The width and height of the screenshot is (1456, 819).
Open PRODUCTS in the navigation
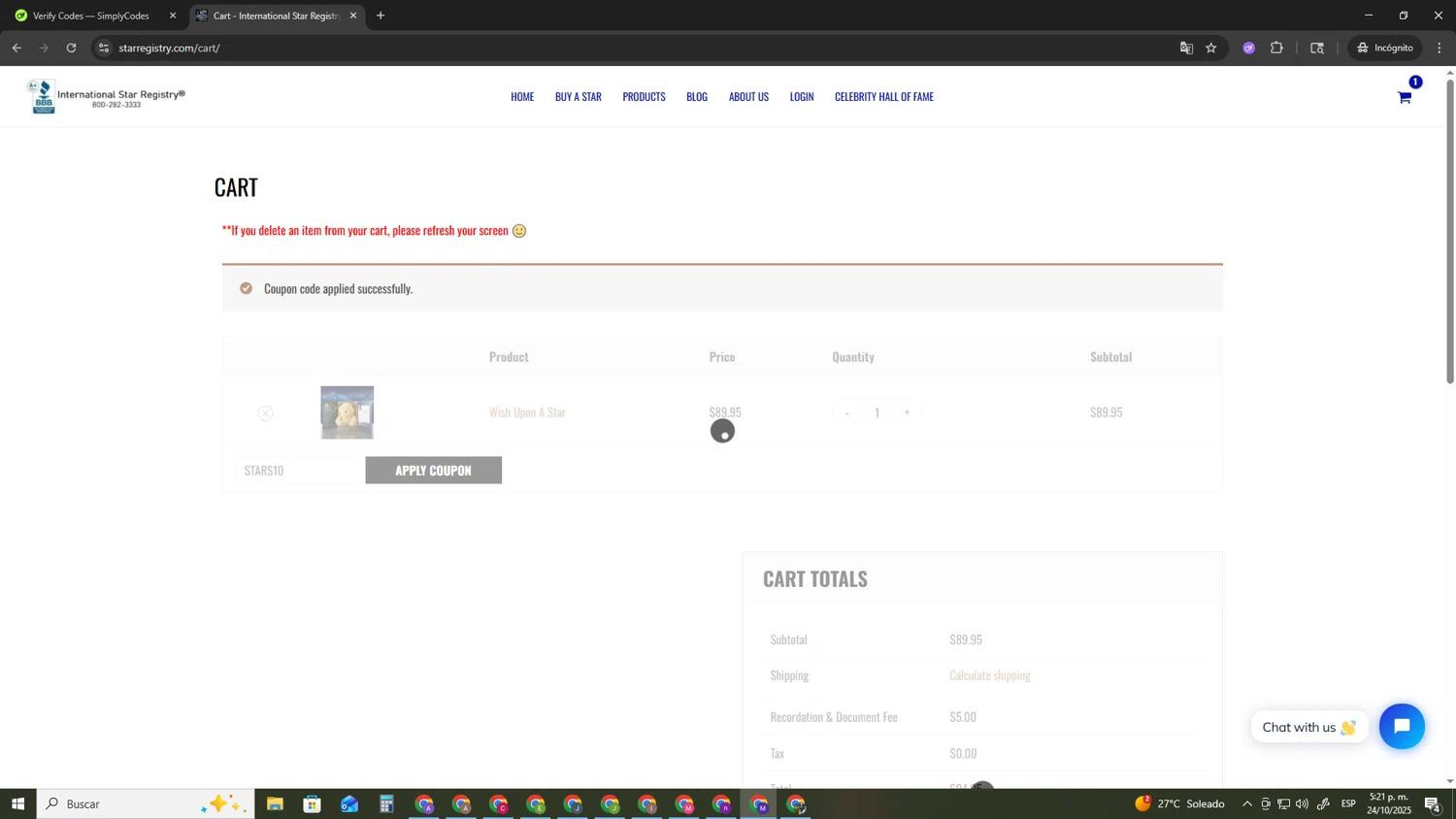644,96
